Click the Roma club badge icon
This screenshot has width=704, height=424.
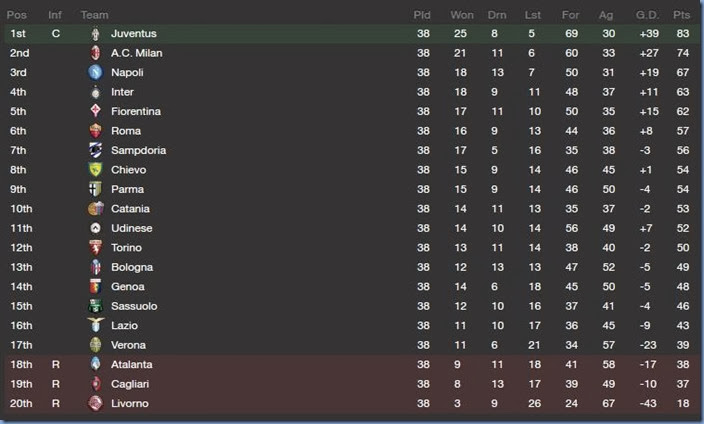pos(96,131)
